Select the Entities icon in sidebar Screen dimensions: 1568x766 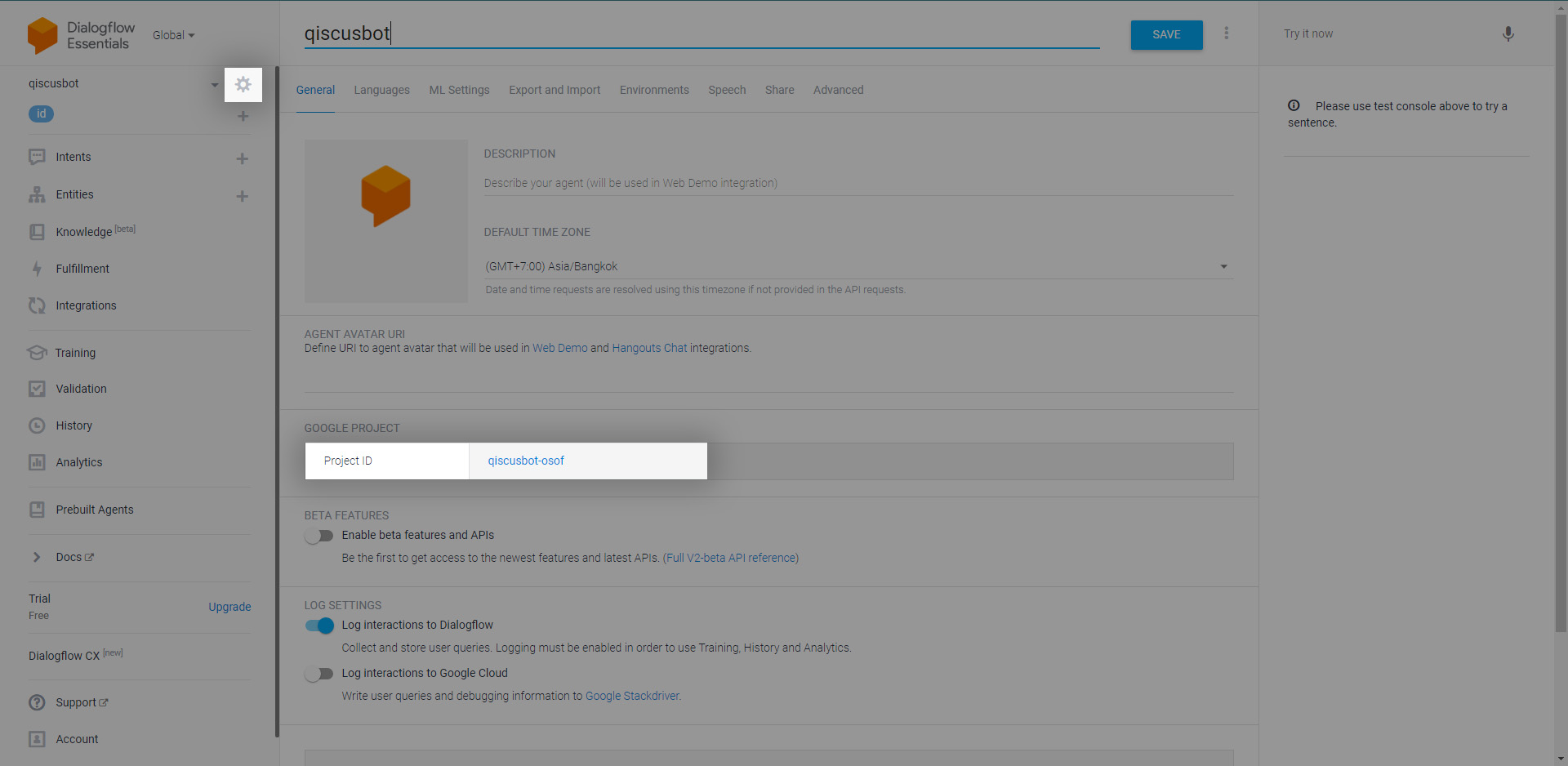pos(37,194)
